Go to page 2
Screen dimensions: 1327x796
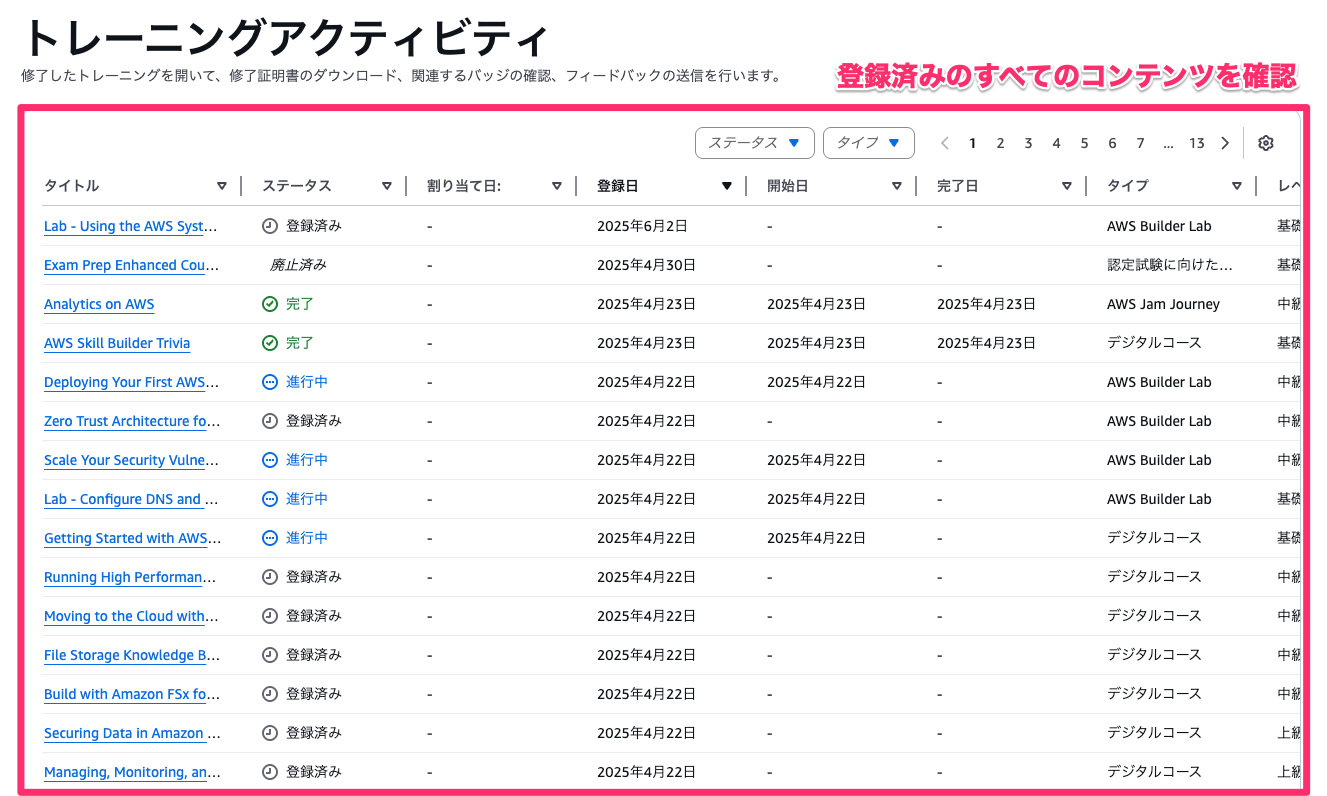[1000, 143]
